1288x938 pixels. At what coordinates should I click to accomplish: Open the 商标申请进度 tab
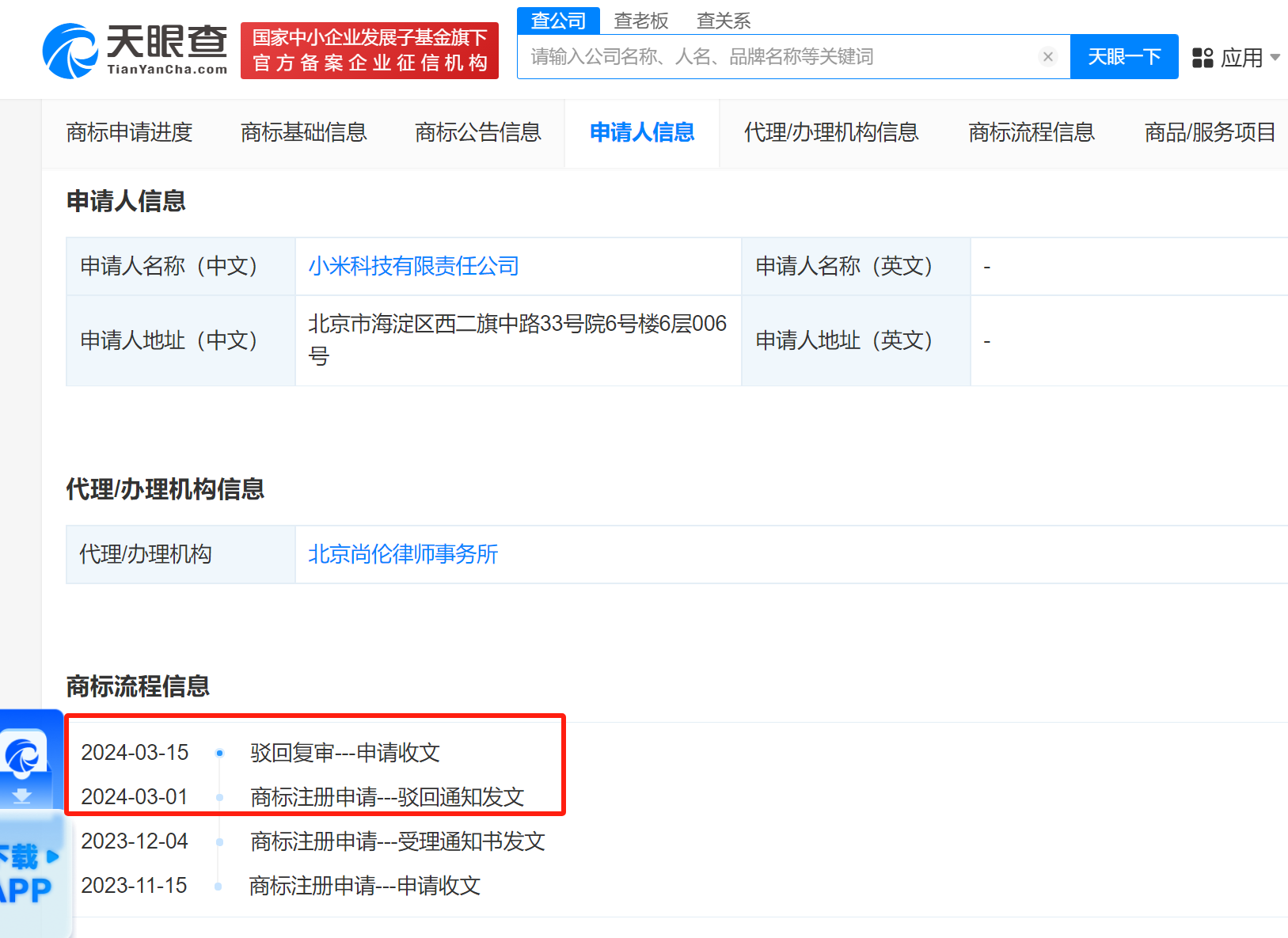pos(129,133)
